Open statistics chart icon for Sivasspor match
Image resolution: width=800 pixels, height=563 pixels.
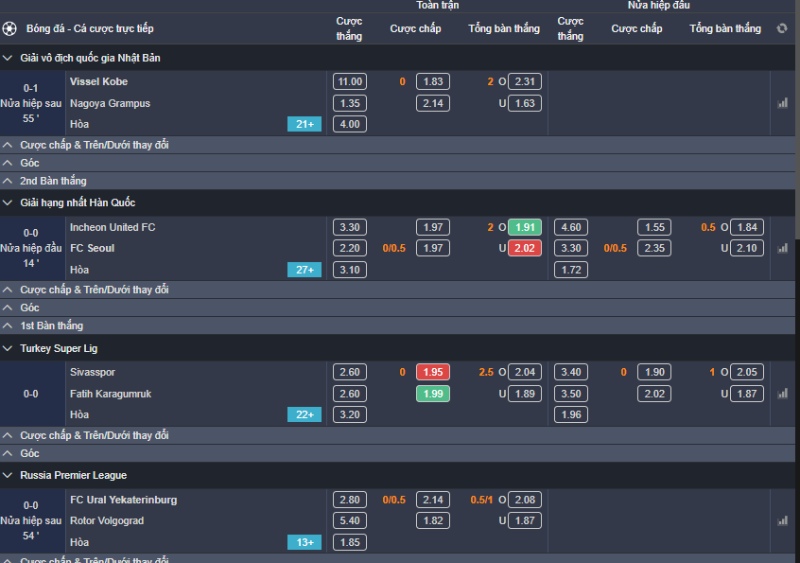[782, 394]
